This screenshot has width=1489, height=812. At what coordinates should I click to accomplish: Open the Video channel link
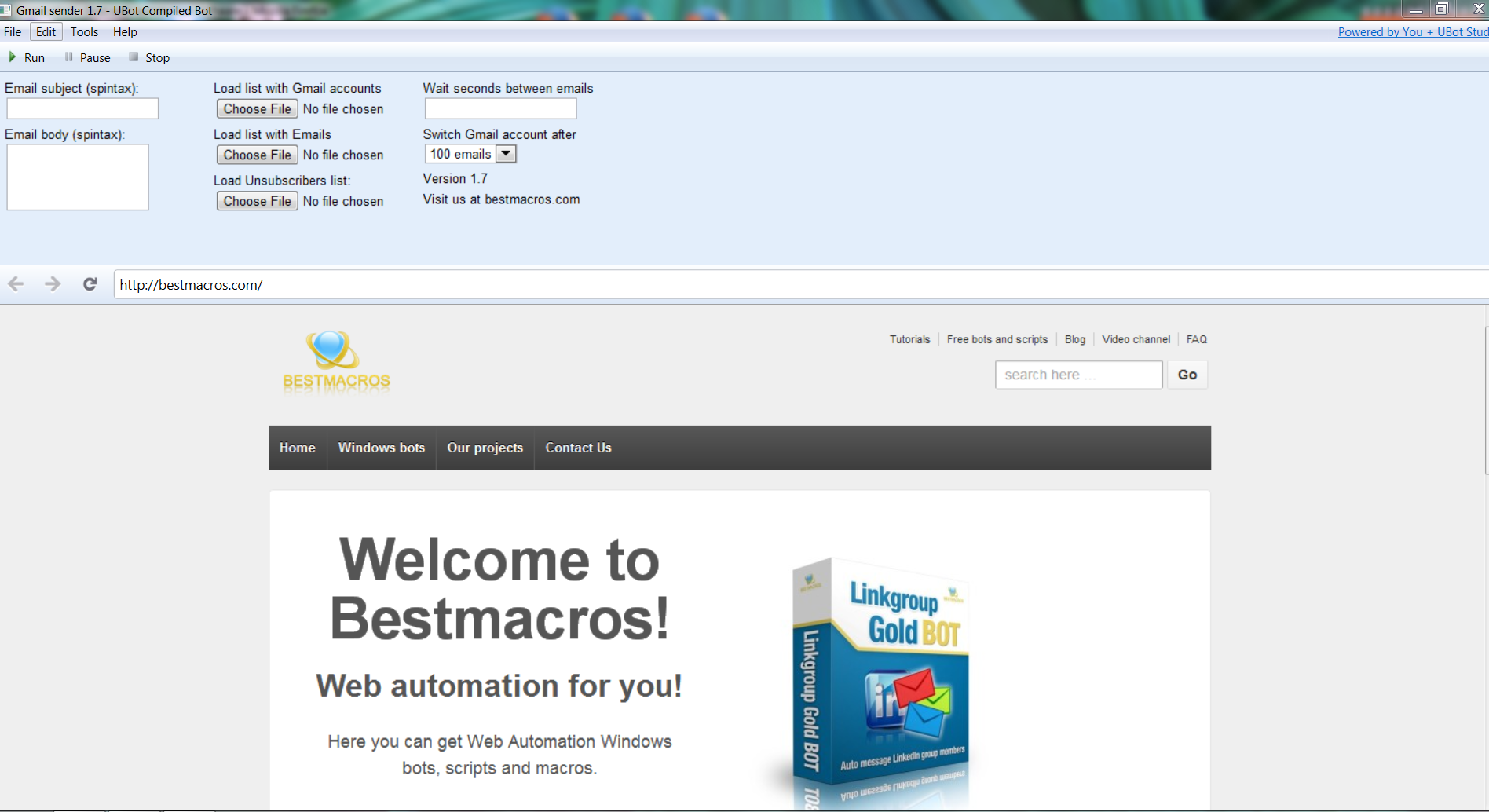(x=1136, y=339)
